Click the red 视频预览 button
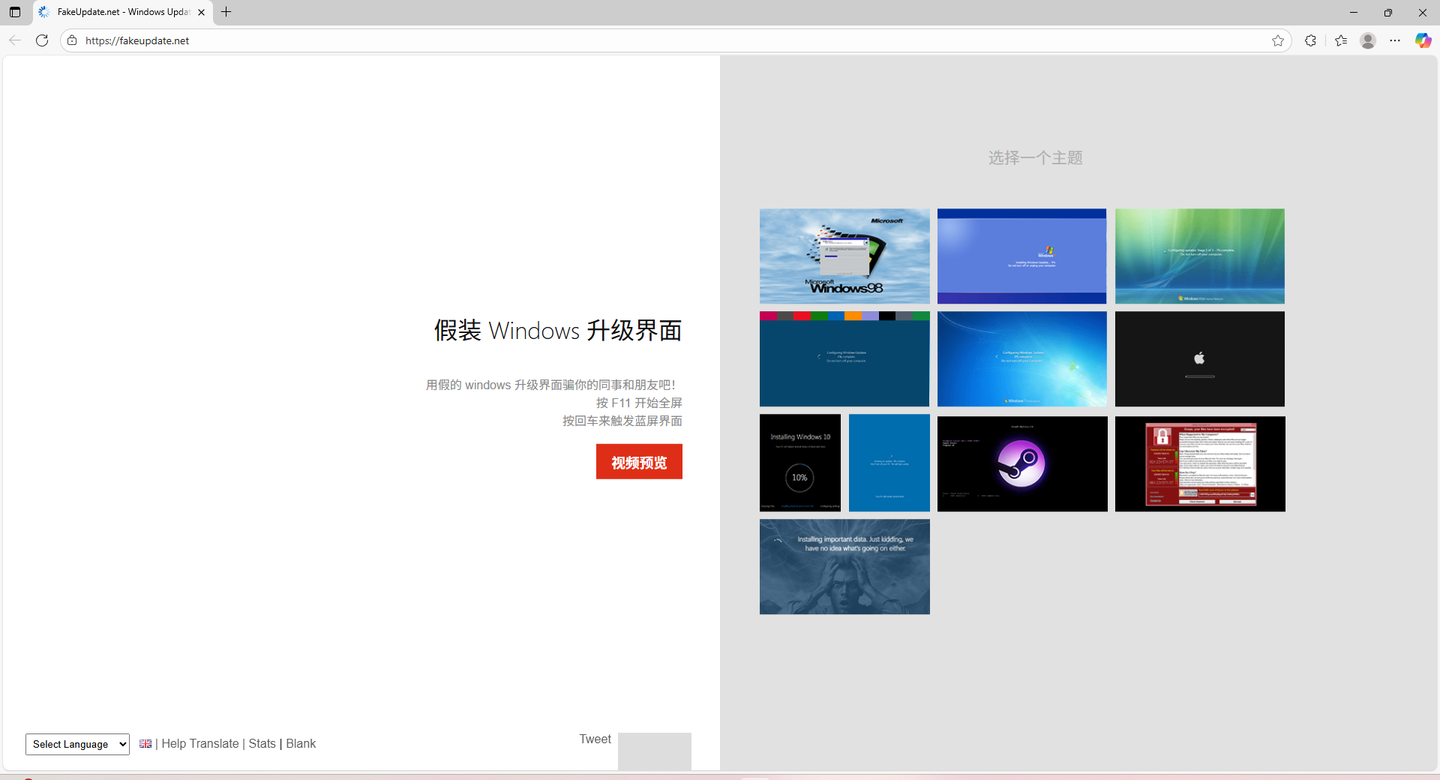Image resolution: width=1440 pixels, height=780 pixels. [639, 462]
